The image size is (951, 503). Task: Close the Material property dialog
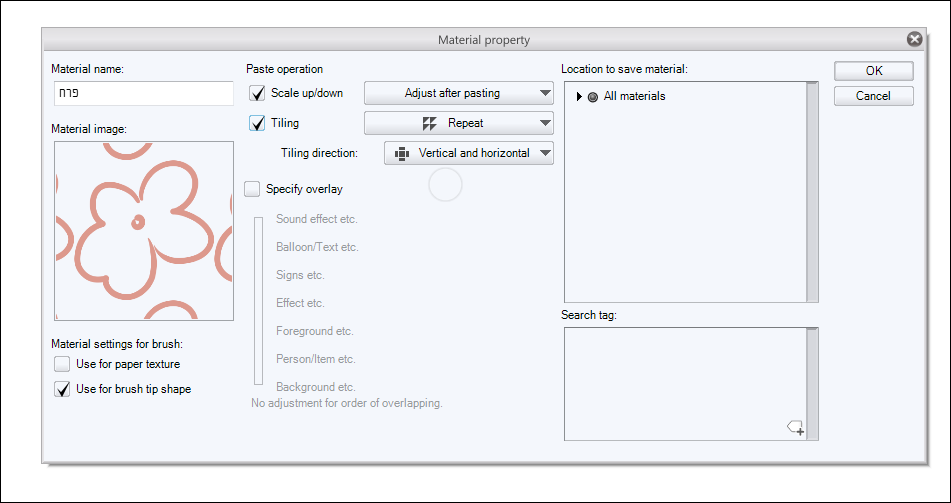(914, 40)
